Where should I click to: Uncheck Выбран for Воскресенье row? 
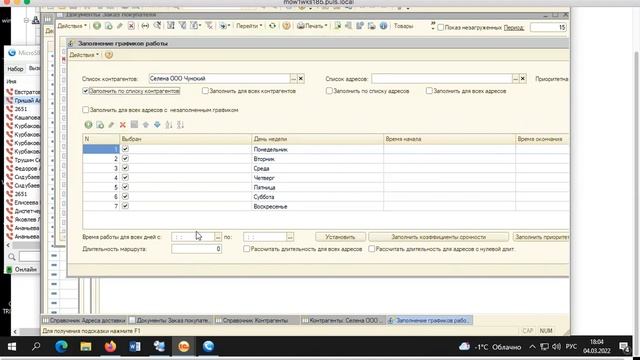click(x=125, y=206)
